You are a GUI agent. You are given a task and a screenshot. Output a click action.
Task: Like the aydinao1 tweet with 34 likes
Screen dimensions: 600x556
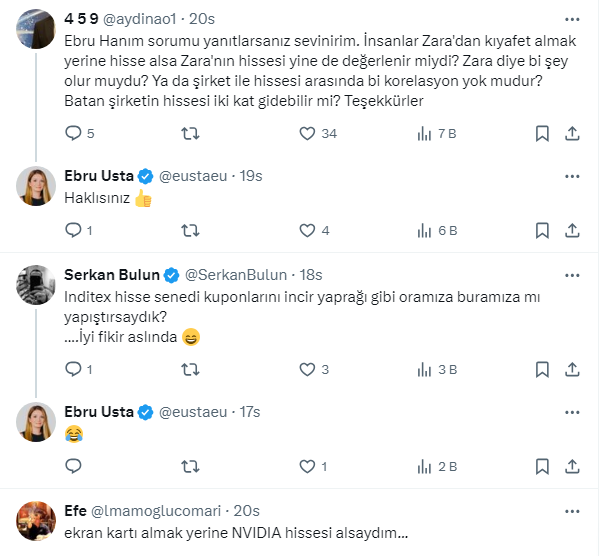click(x=307, y=133)
